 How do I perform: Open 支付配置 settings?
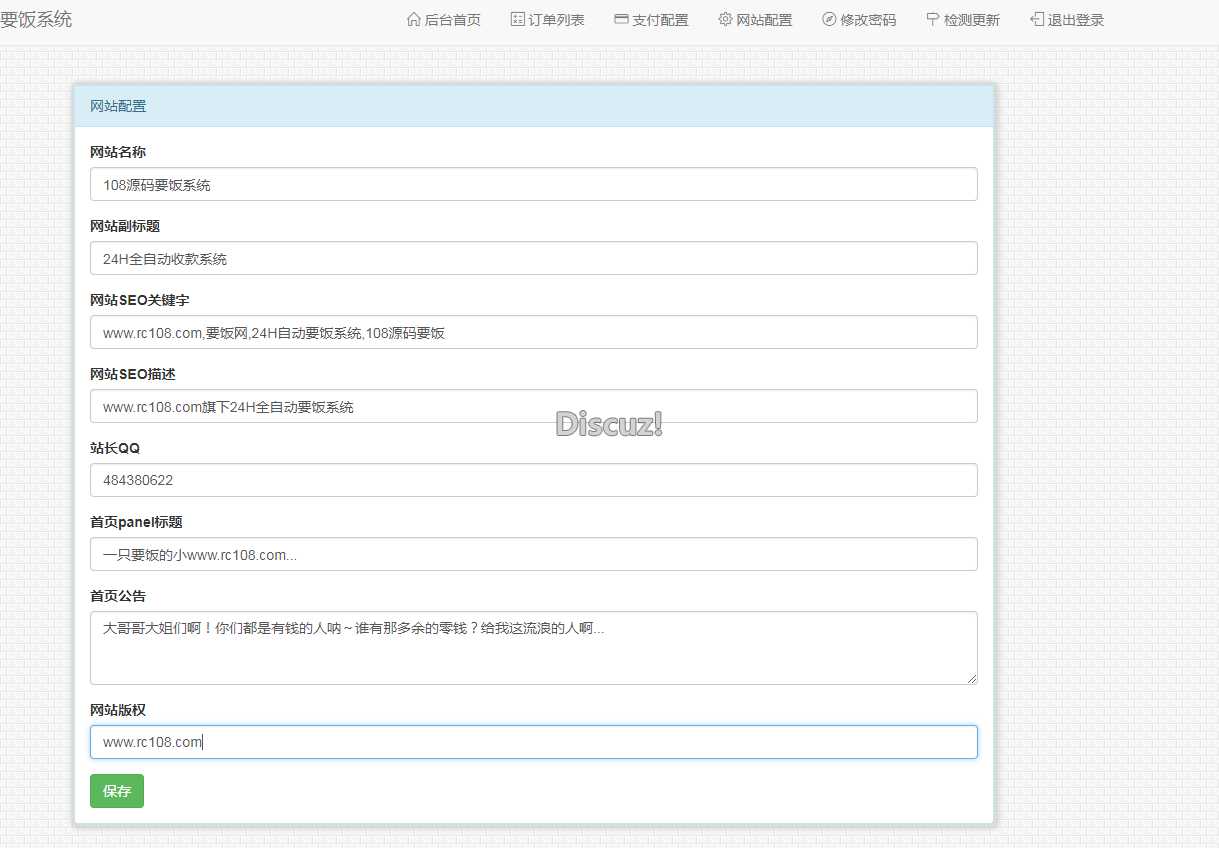(651, 20)
